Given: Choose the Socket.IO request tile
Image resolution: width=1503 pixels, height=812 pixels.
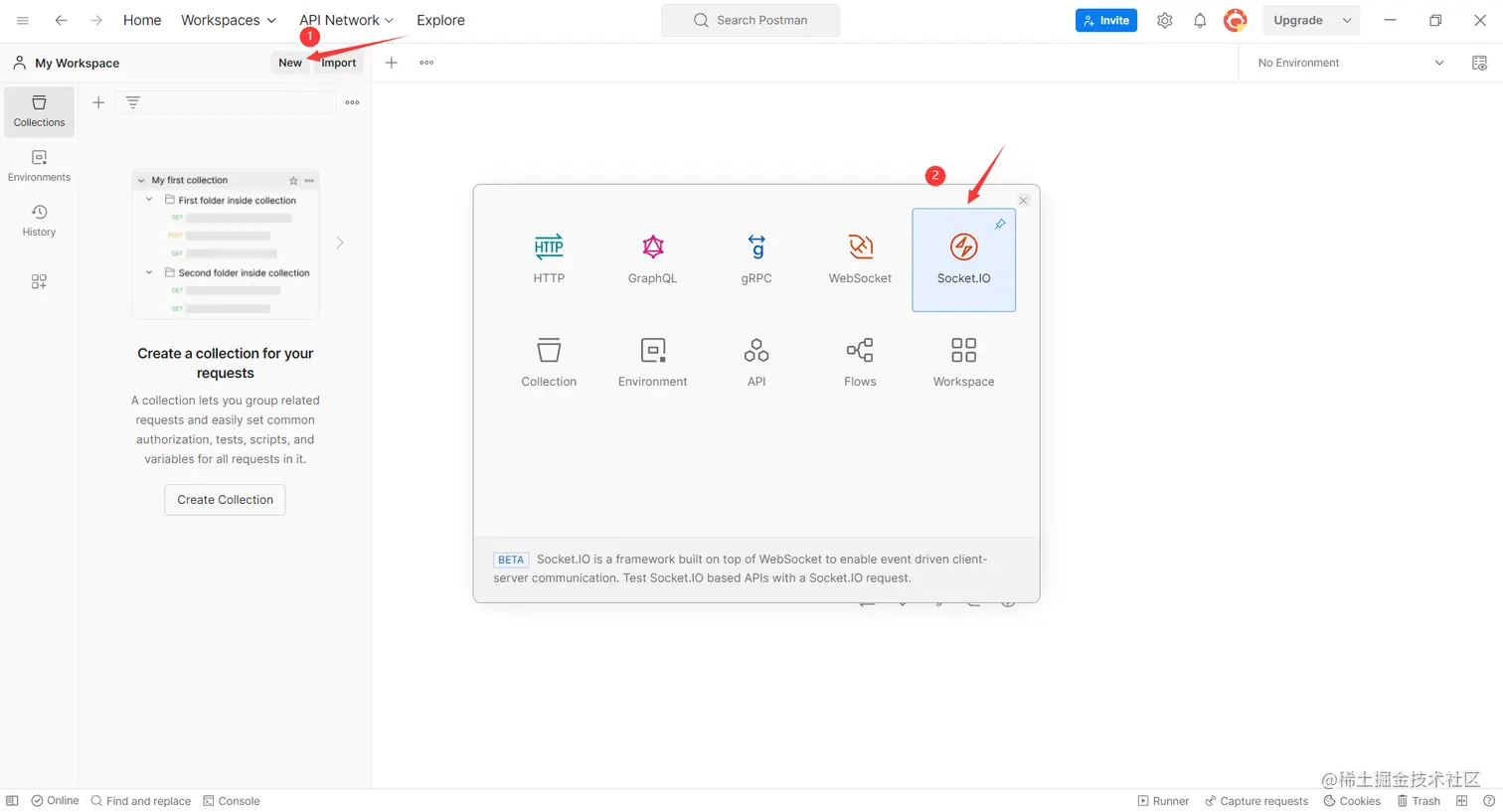Looking at the screenshot, I should click(963, 259).
